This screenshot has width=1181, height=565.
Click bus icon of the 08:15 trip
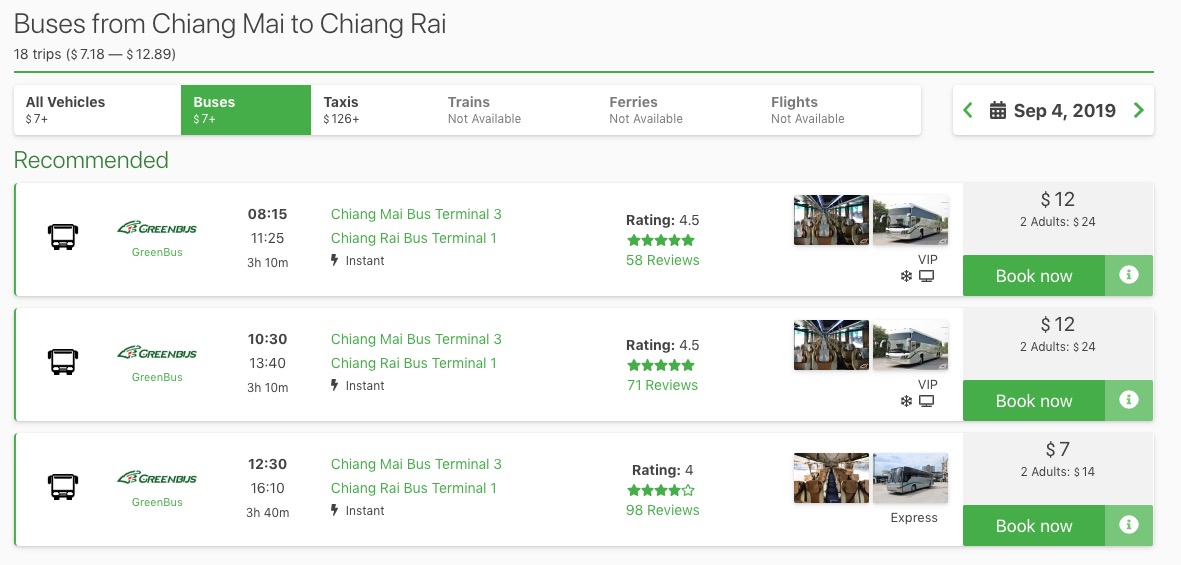point(63,238)
